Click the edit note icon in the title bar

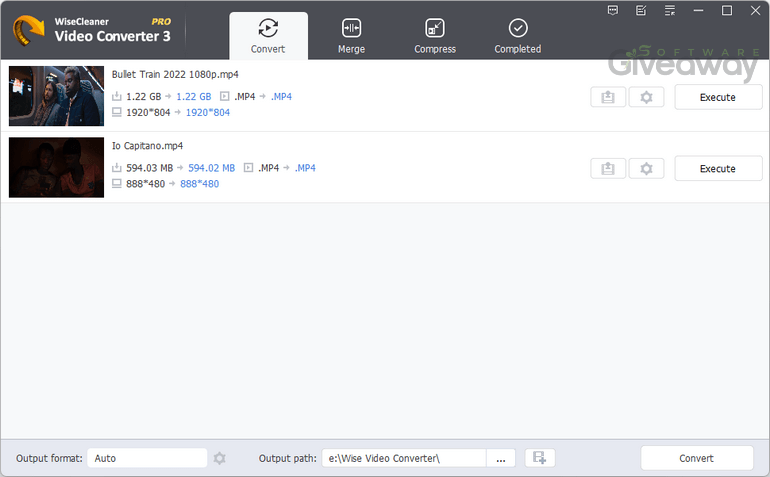(641, 10)
